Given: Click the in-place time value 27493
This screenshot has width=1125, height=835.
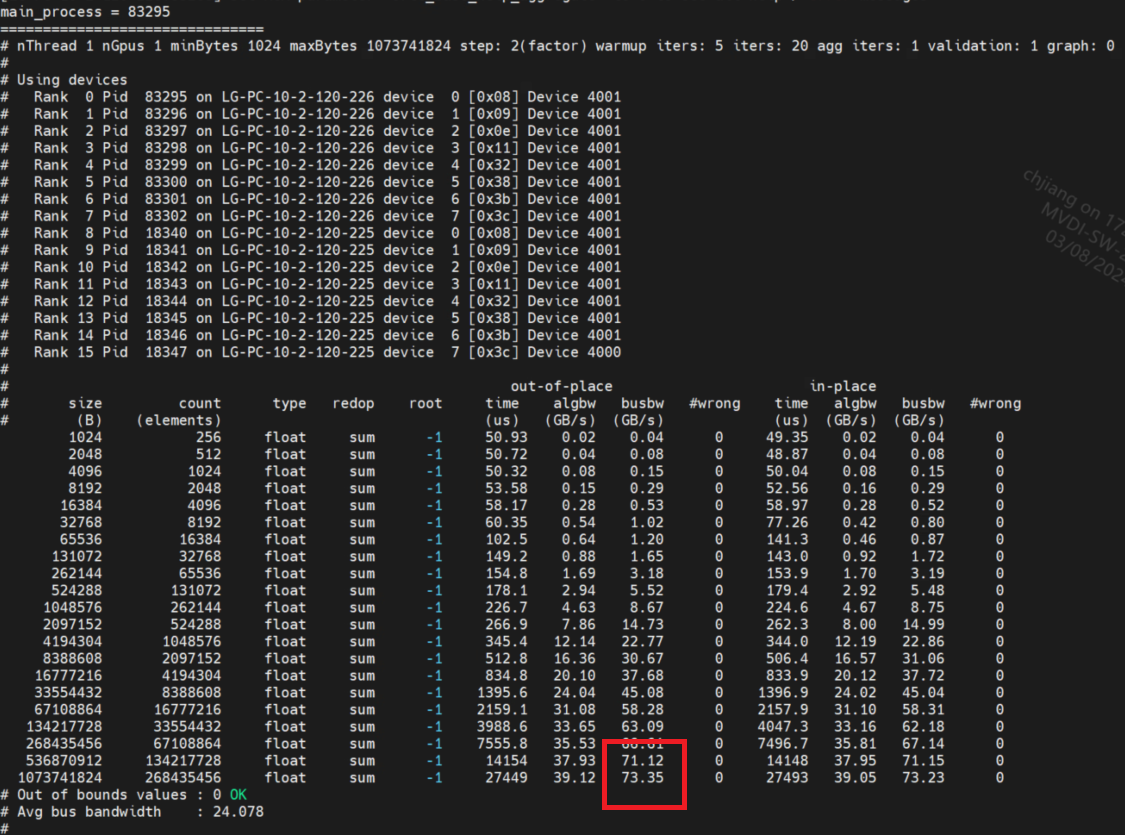Looking at the screenshot, I should (787, 778).
